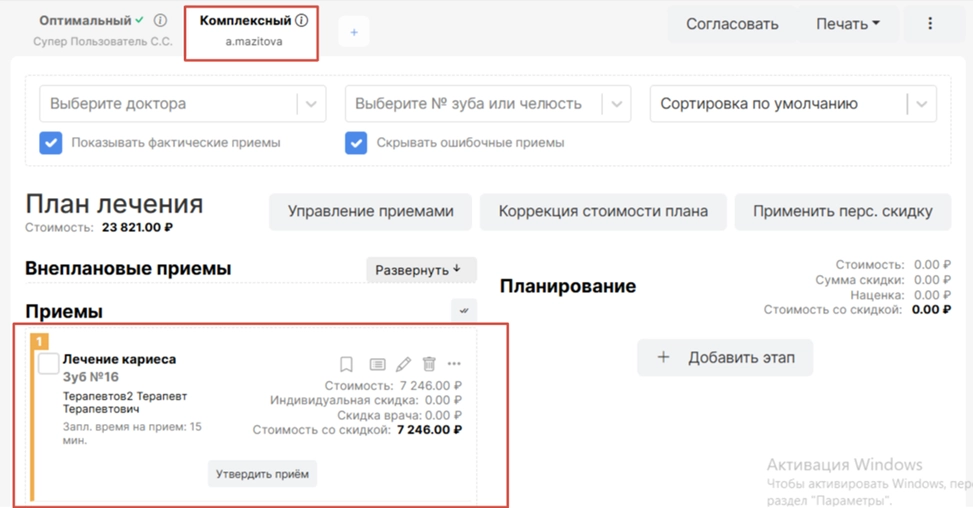Tick the checkbox for Лечение кариеса appointment
973x508 pixels.
(48, 364)
